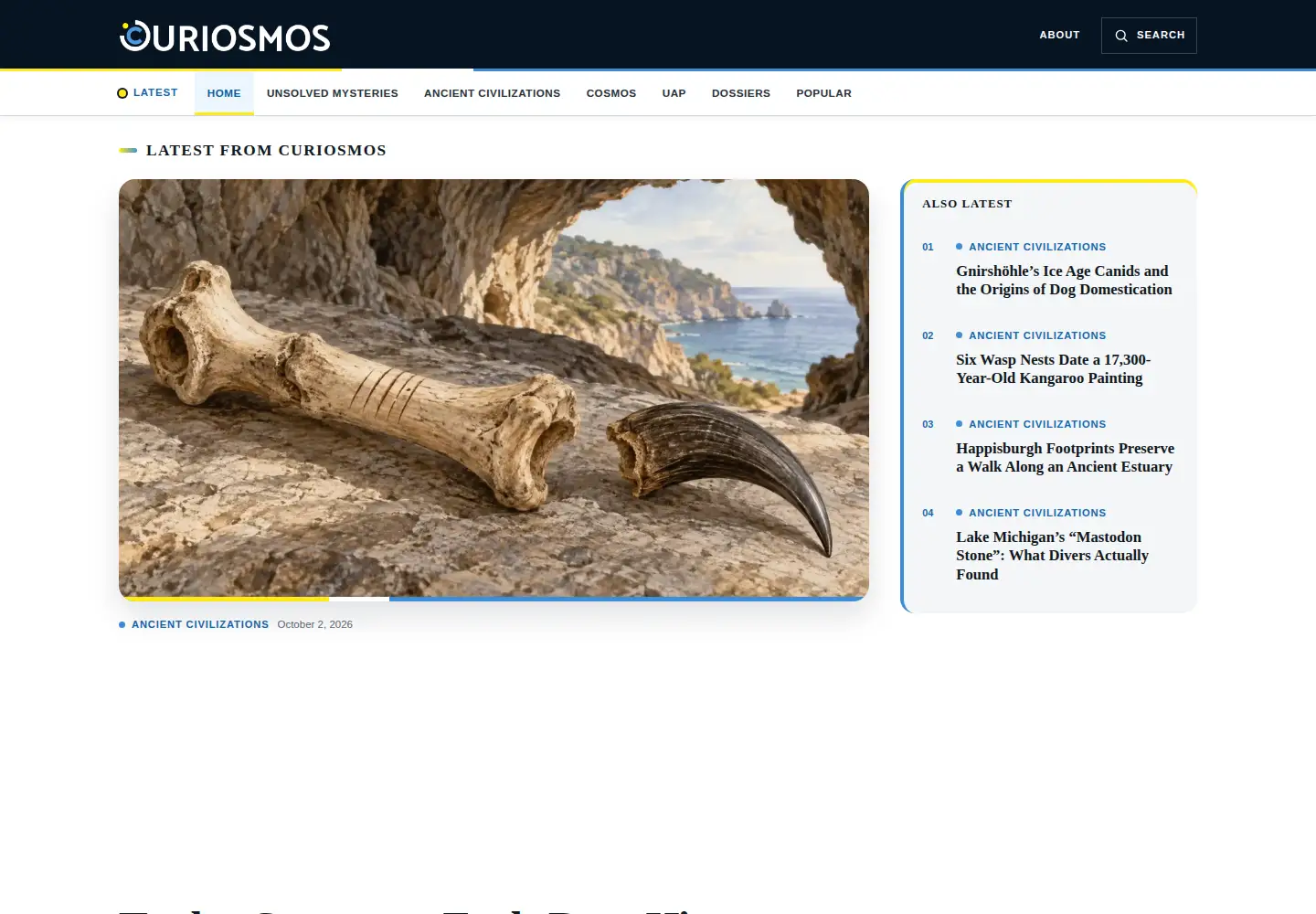Click number 04 in Also Latest list

[x=928, y=513]
